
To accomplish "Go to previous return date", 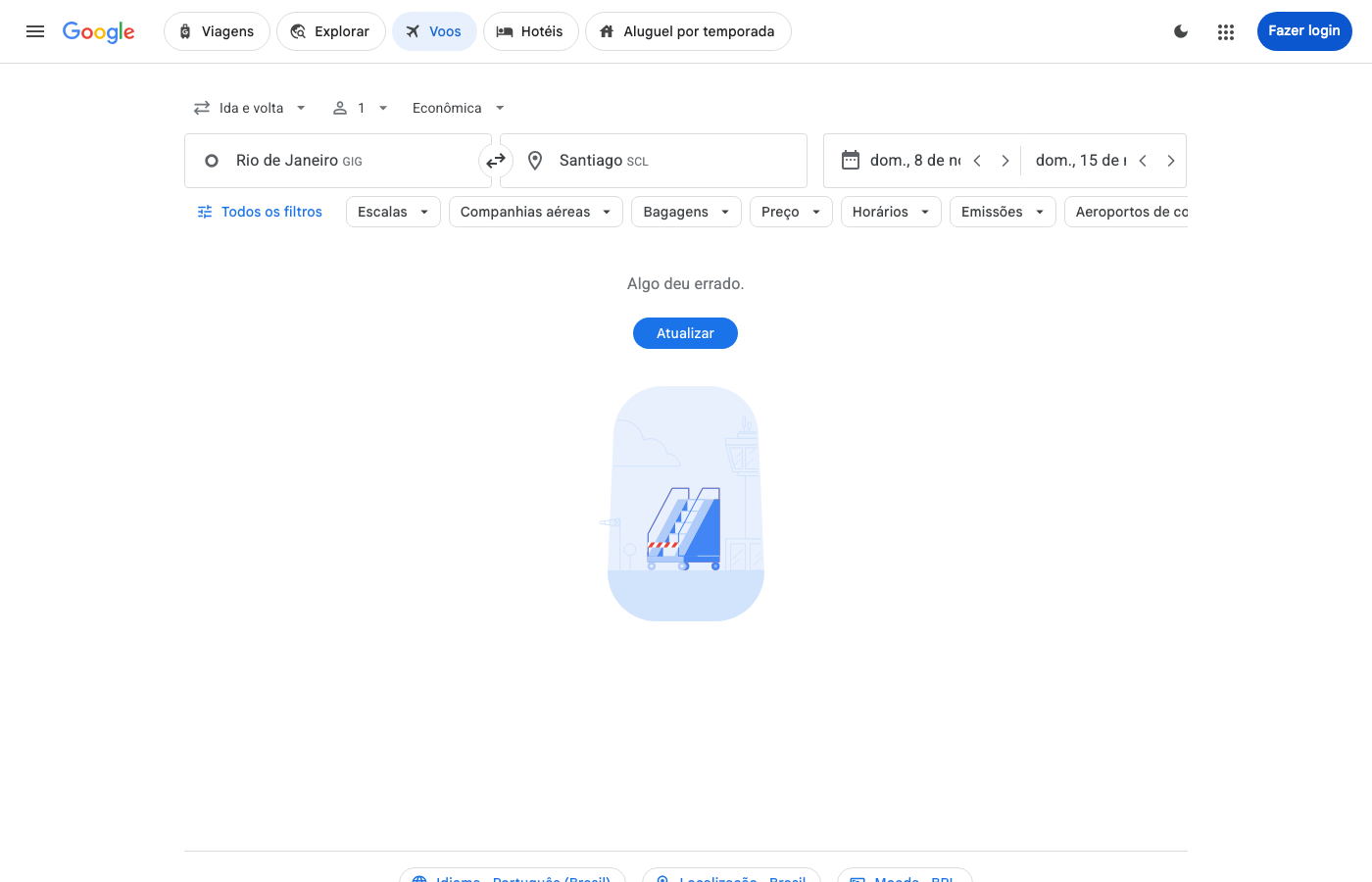I will [1143, 161].
